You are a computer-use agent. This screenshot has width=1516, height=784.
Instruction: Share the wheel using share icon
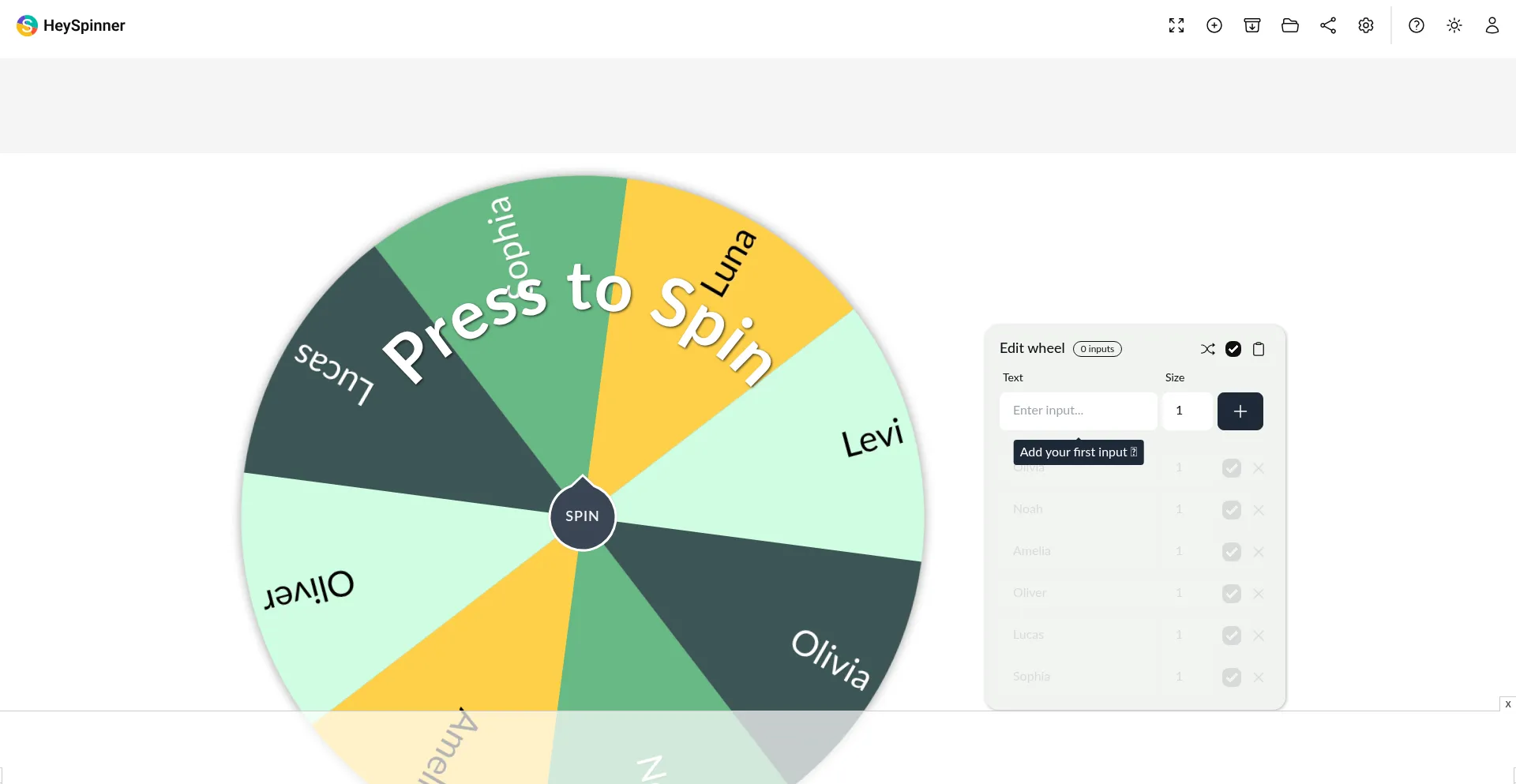coord(1328,25)
